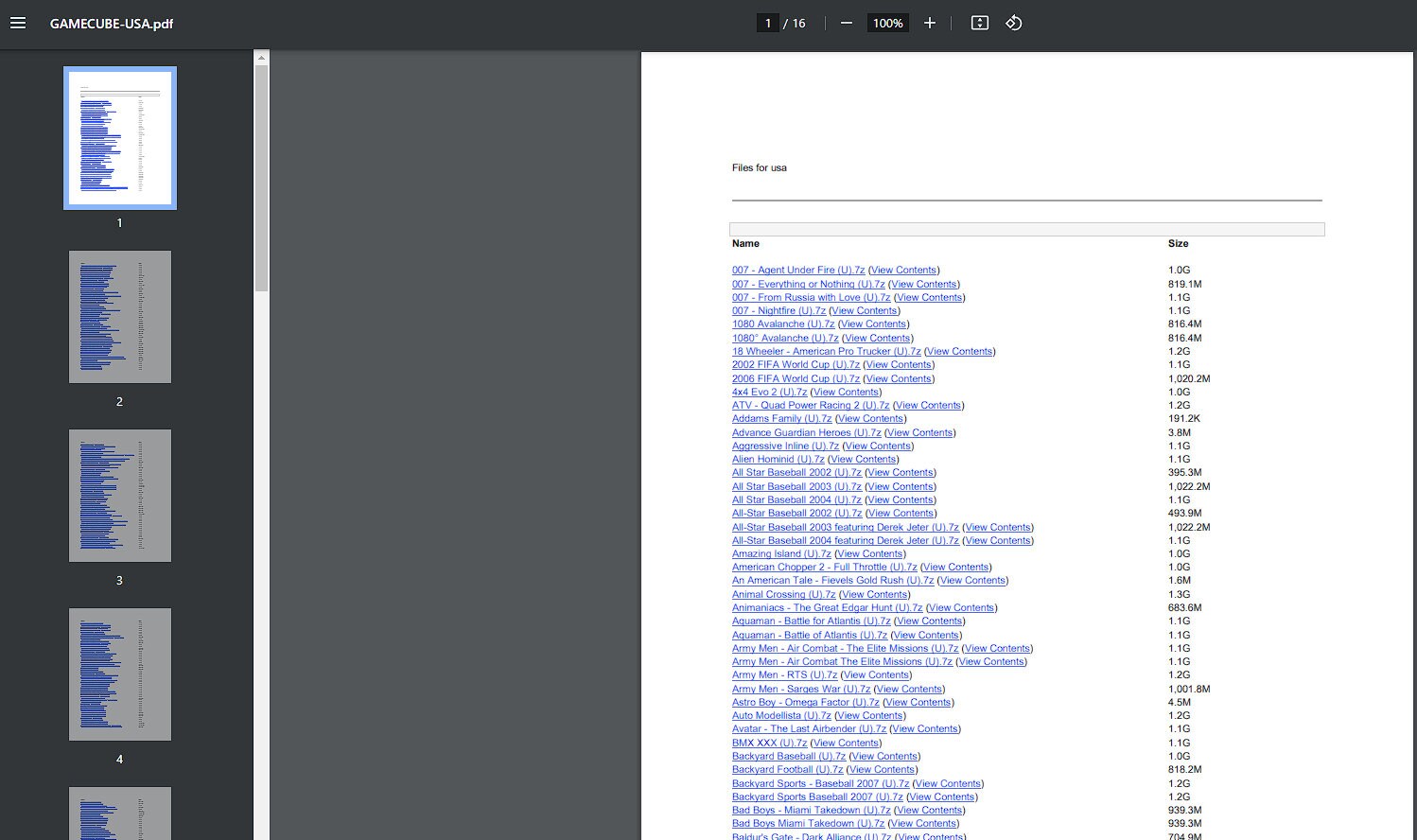1417x840 pixels.
Task: Click the Size column header
Action: [1178, 243]
